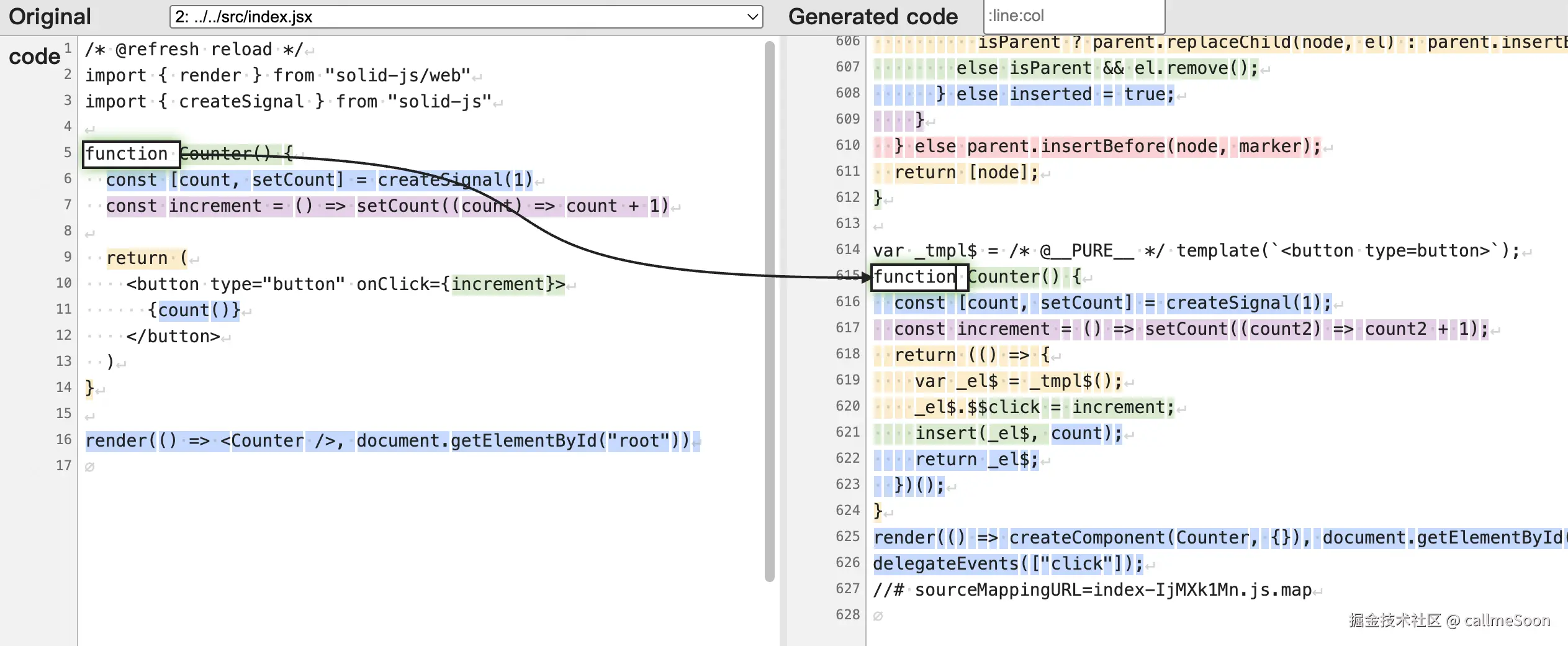Click "setCount]" on original line 6
The image size is (1568, 646).
(x=298, y=180)
